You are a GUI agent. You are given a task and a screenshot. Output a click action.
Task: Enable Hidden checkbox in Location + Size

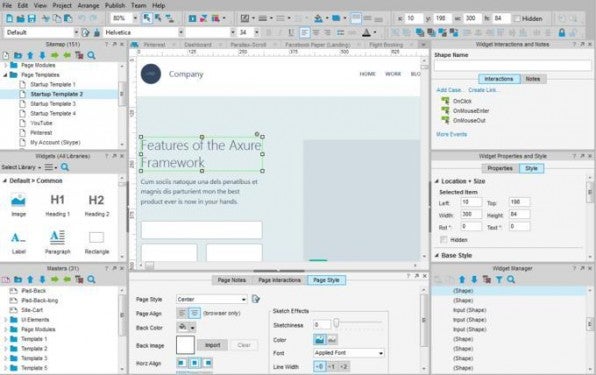[x=443, y=240]
